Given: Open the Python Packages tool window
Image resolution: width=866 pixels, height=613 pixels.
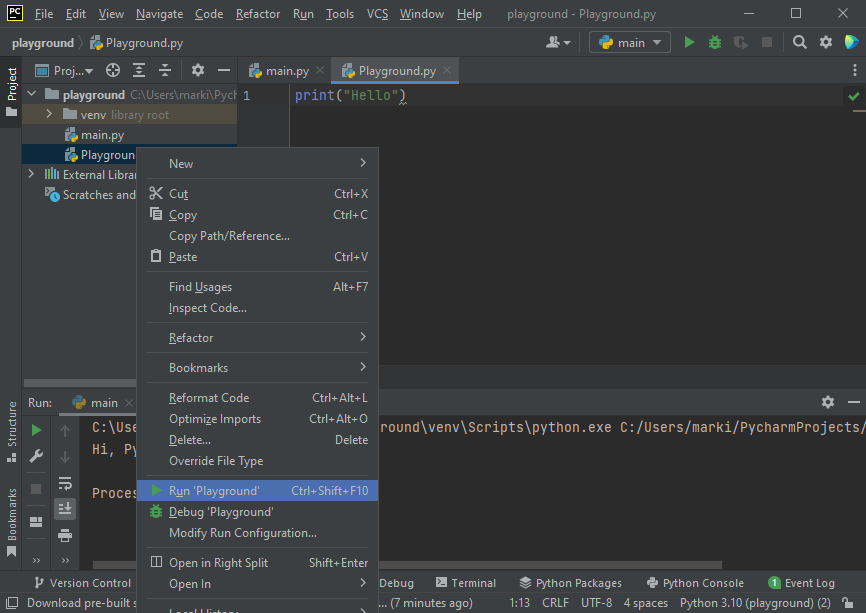Looking at the screenshot, I should [x=570, y=583].
